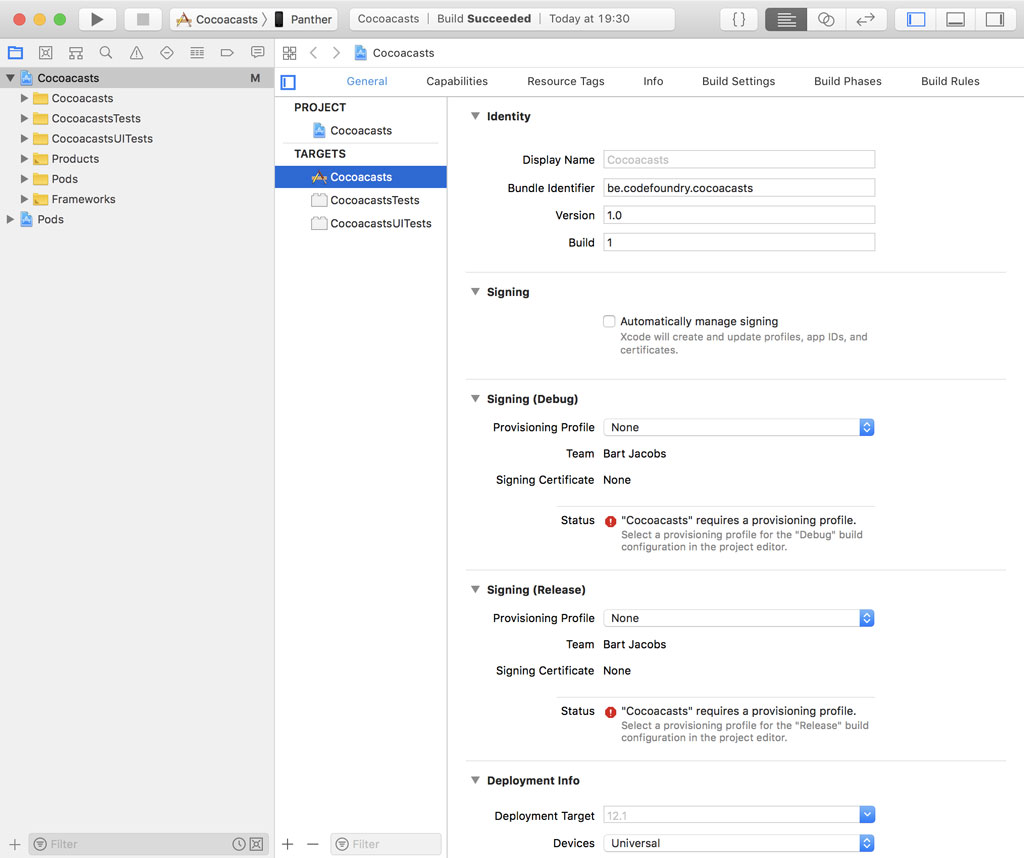1024x858 pixels.
Task: Click the Bundle Identifier text field
Action: [x=738, y=188]
